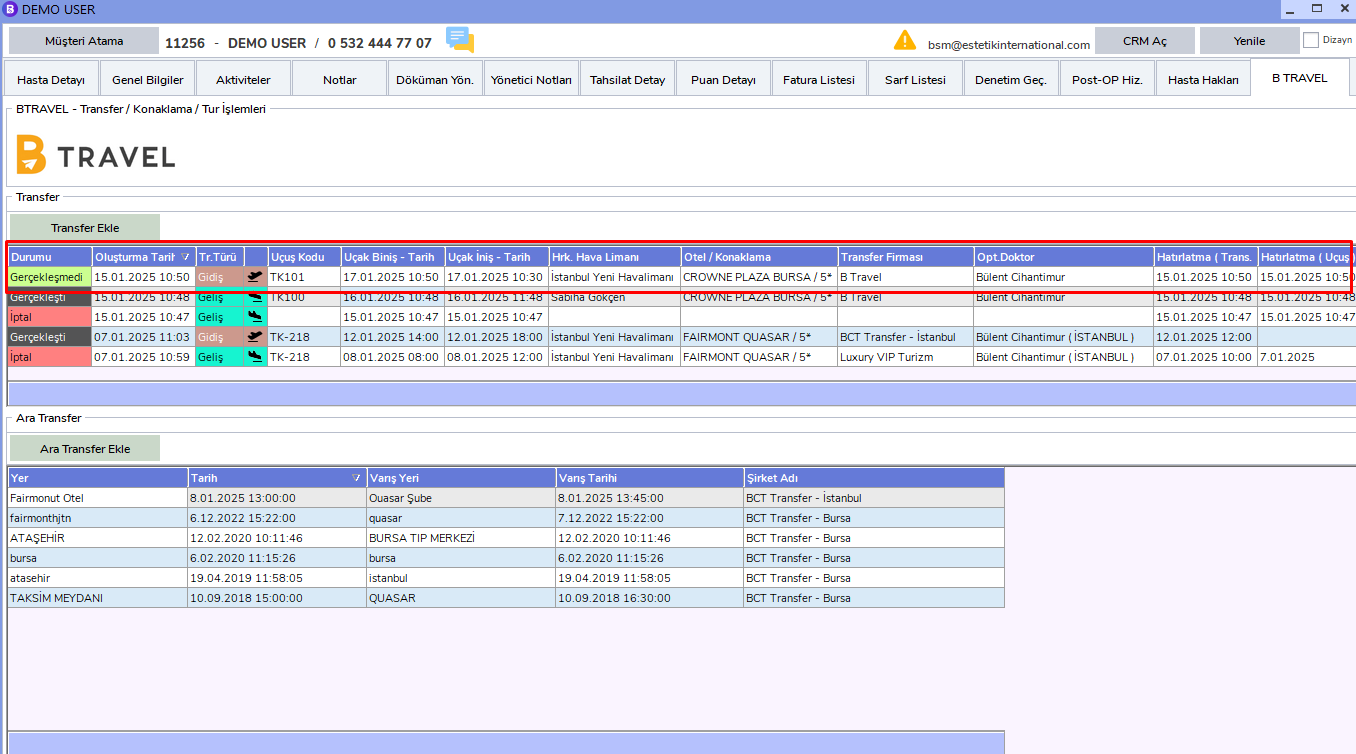This screenshot has width=1356, height=754.
Task: Click the bsm@estetikinternational.com email text
Action: pos(1008,45)
